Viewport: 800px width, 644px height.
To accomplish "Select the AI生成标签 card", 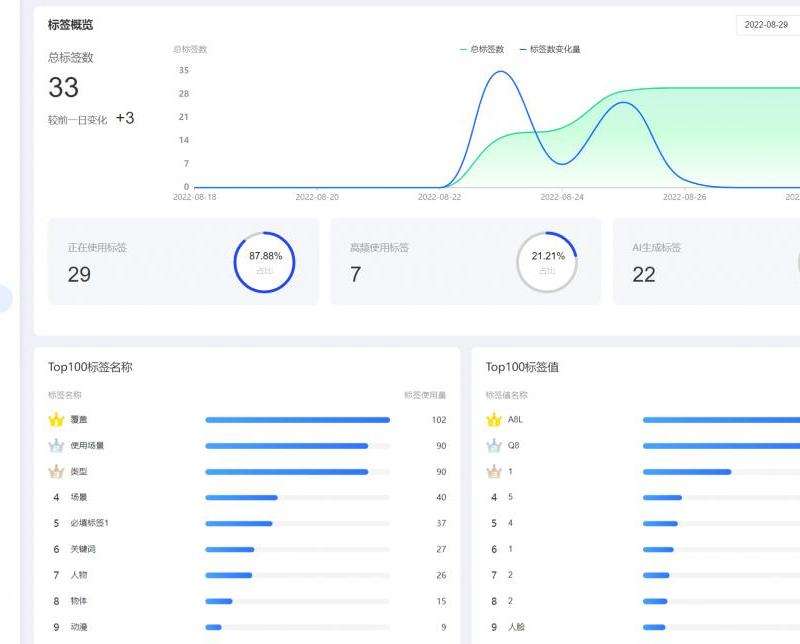I will (x=700, y=262).
